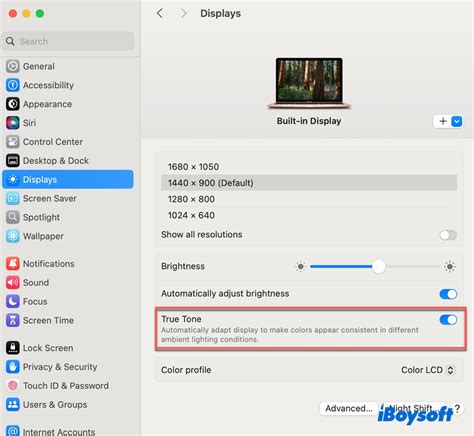The height and width of the screenshot is (436, 474).
Task: Click the General sidebar icon
Action: click(13, 66)
